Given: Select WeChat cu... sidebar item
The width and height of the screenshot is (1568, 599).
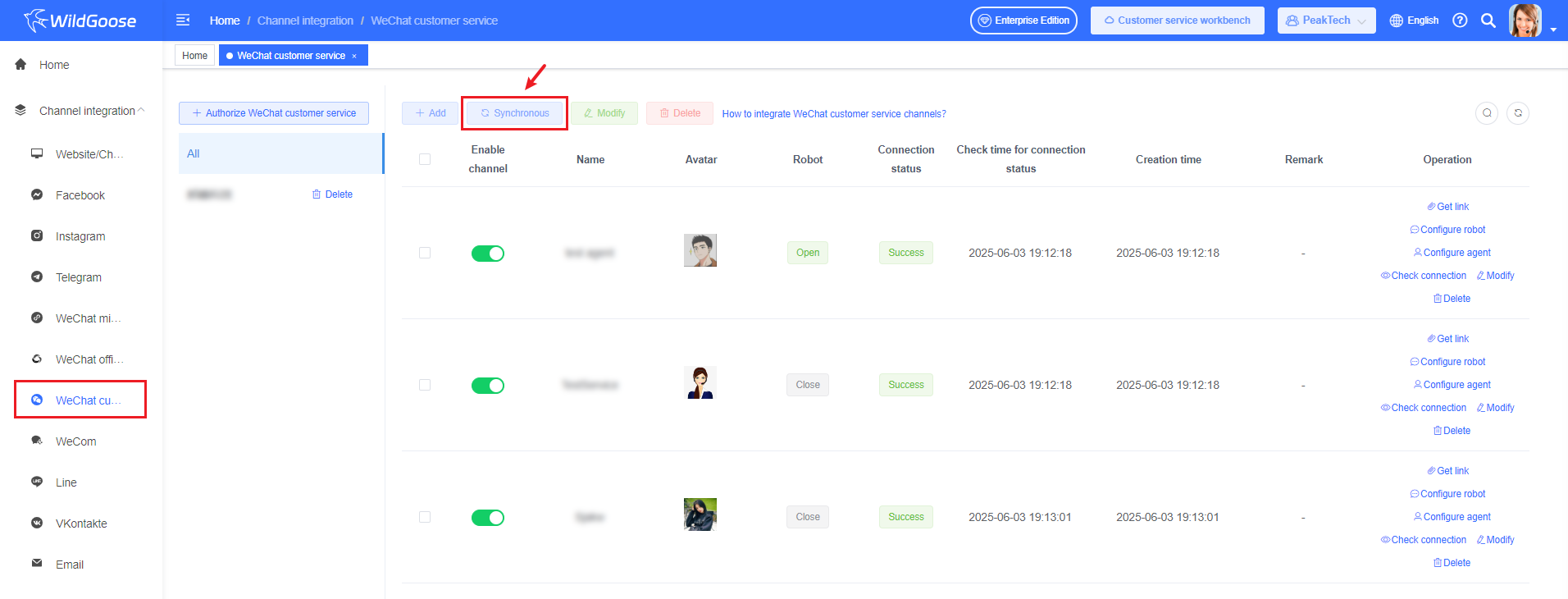Looking at the screenshot, I should click(80, 400).
